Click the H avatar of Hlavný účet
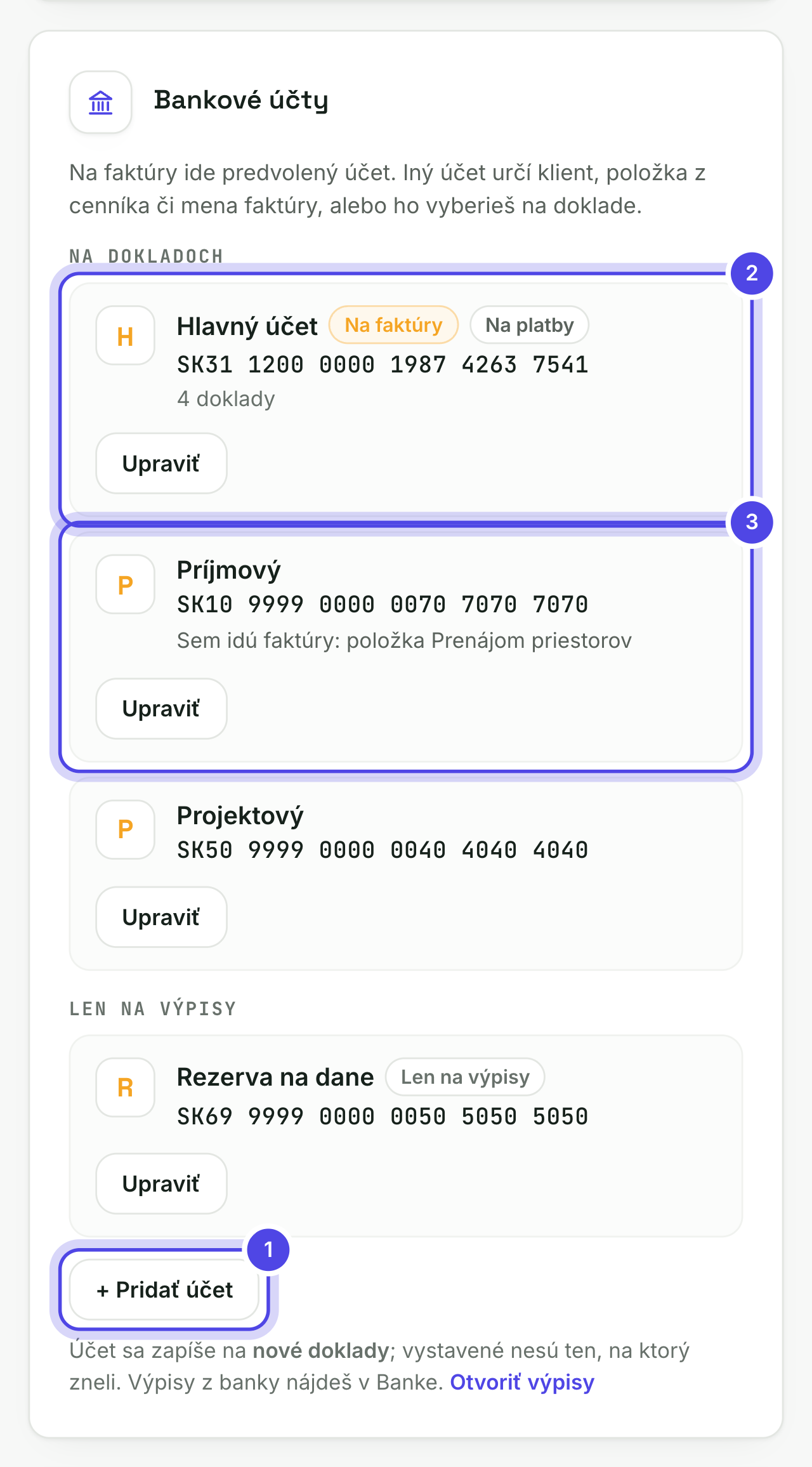The height and width of the screenshot is (1467, 812). click(126, 336)
